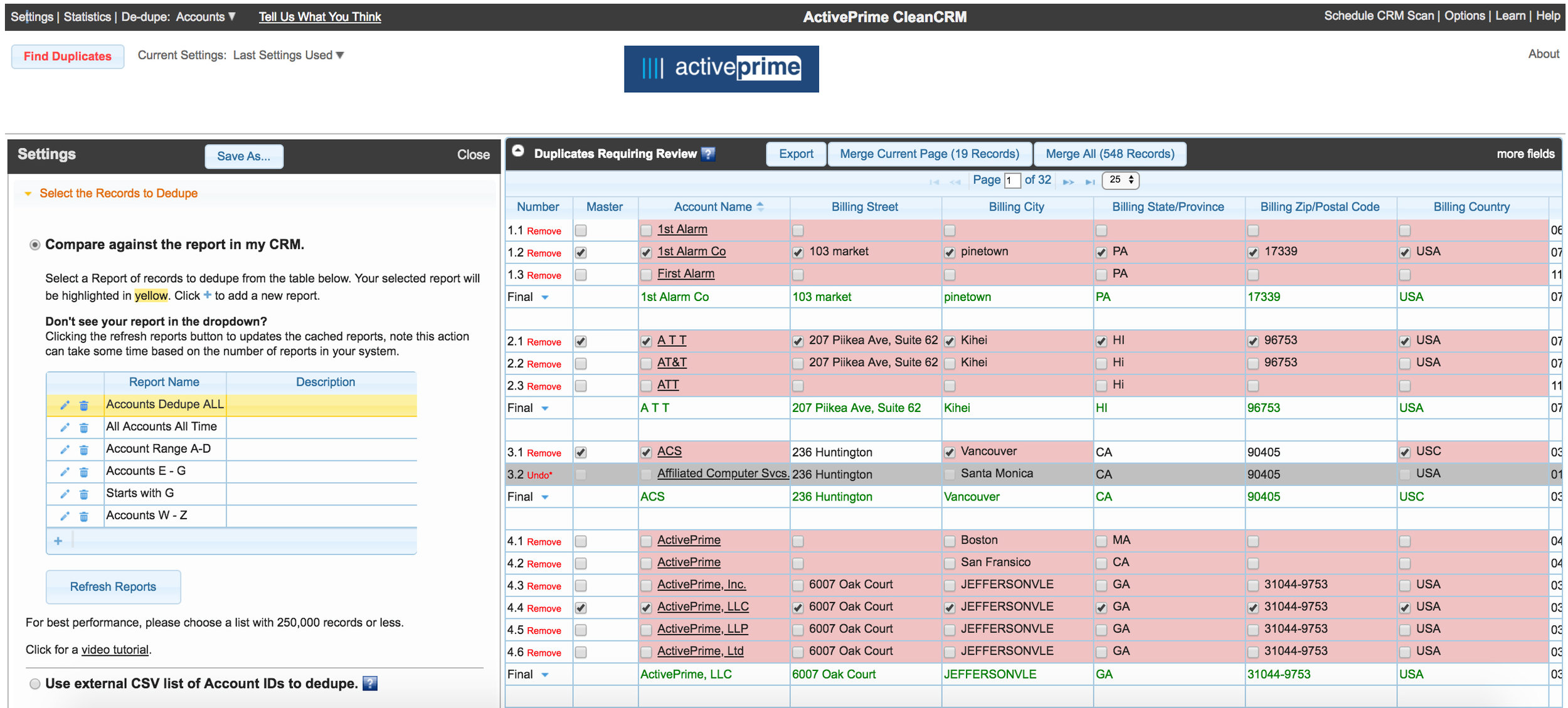Edit the Starts with G report

pyautogui.click(x=65, y=494)
